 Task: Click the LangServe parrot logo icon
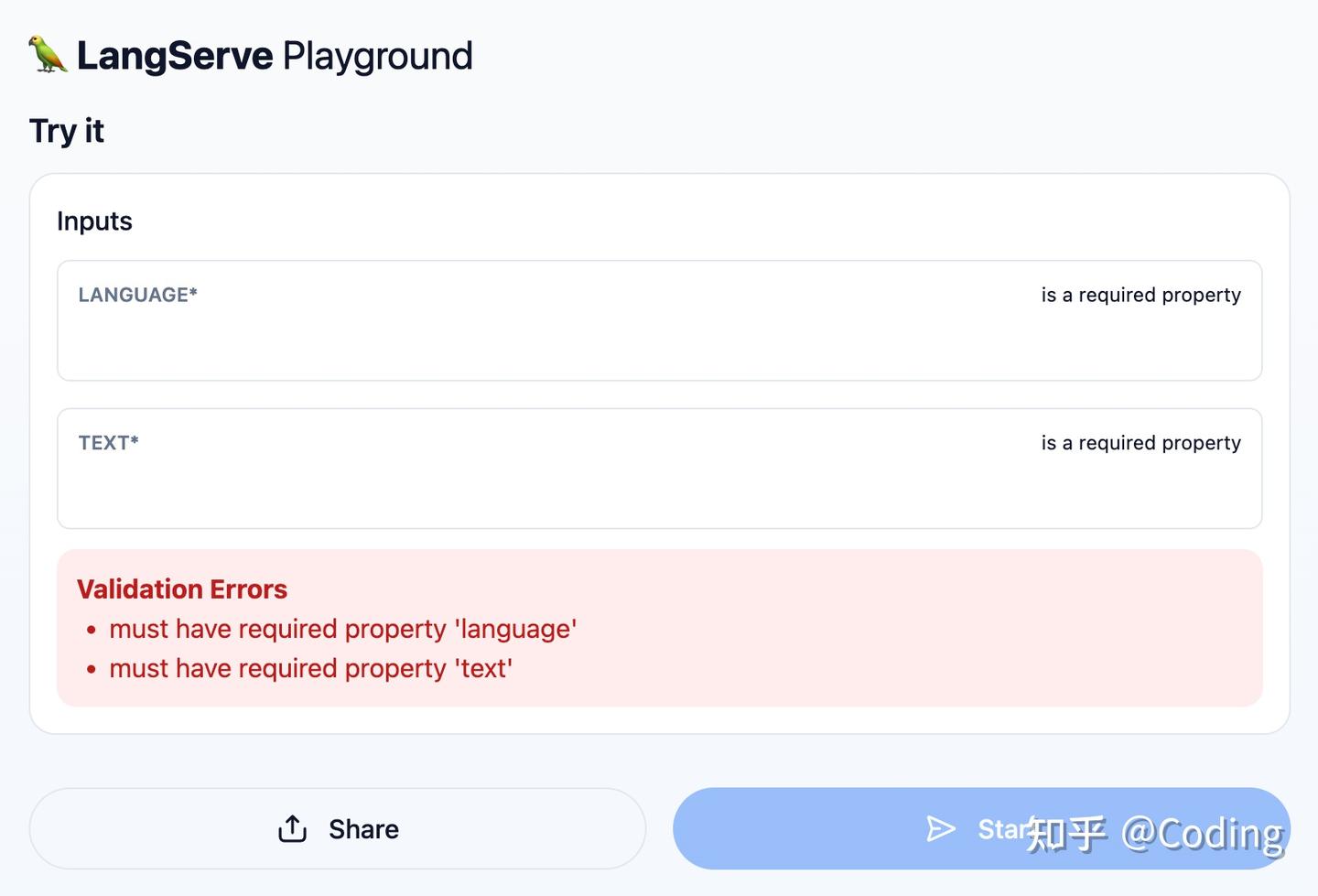tap(48, 55)
